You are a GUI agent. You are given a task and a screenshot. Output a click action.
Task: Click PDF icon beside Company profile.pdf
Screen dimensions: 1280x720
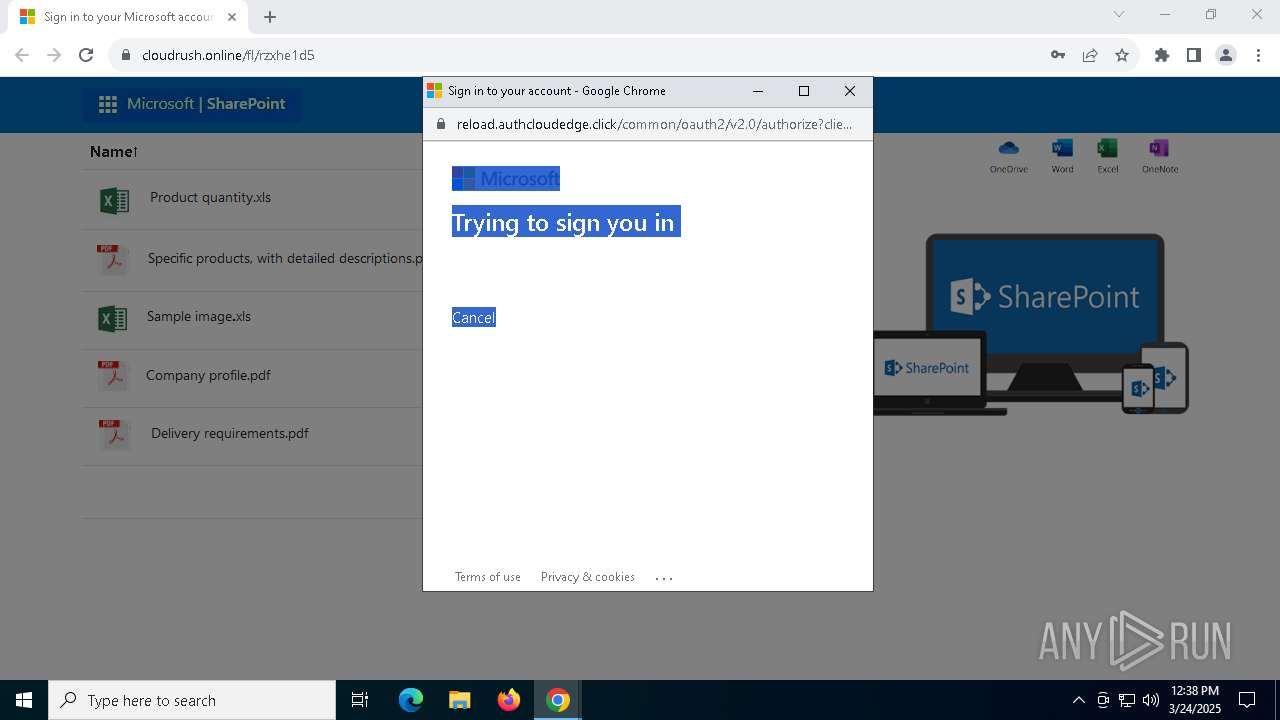tap(112, 376)
